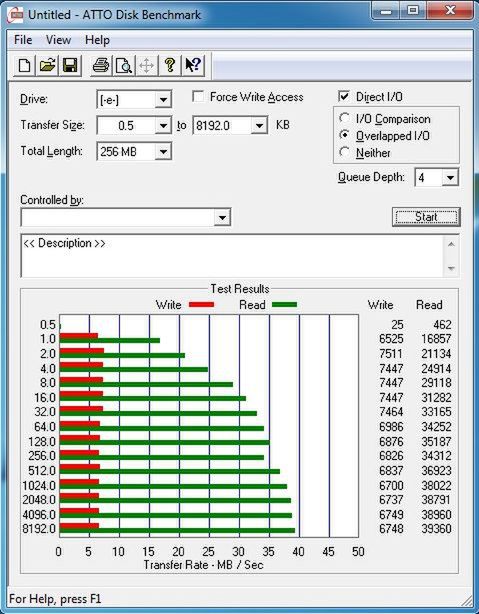Open a saved benchmark file icon
The width and height of the screenshot is (479, 614).
[47, 65]
